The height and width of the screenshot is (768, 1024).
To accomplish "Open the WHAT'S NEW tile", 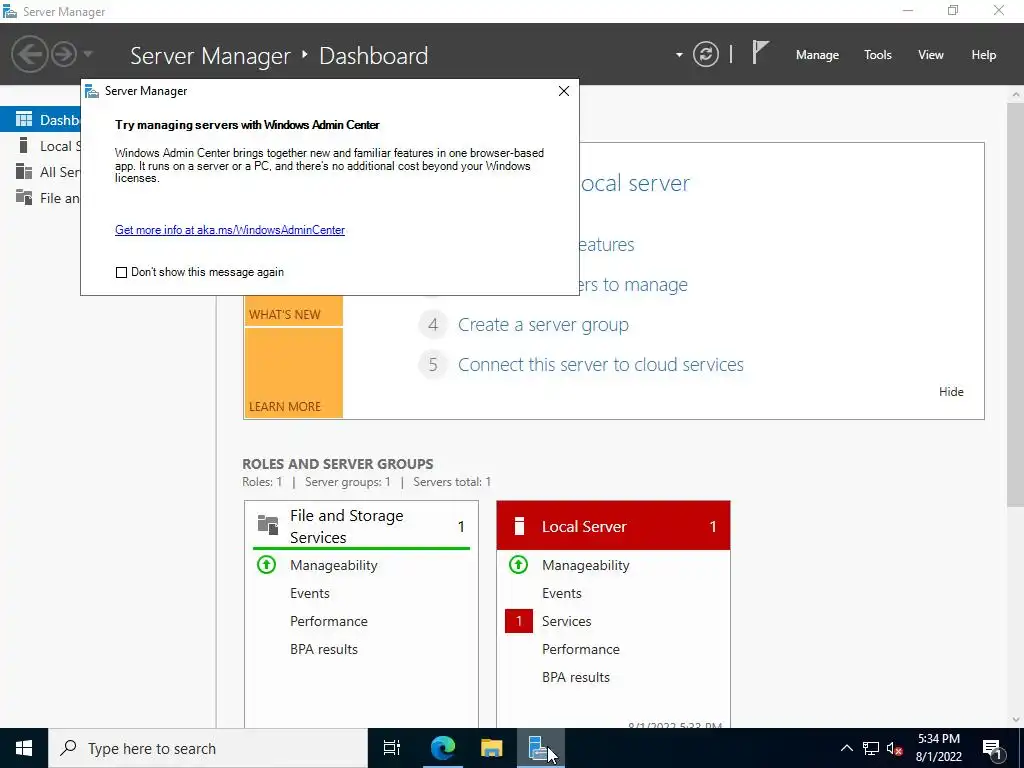I will pyautogui.click(x=293, y=310).
